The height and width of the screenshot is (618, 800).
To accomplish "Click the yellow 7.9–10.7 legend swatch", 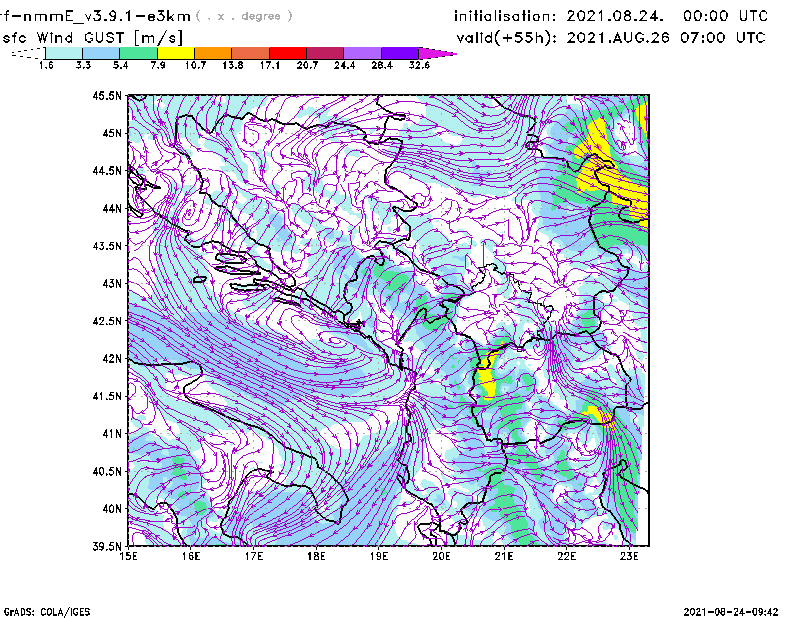I will tap(176, 53).
